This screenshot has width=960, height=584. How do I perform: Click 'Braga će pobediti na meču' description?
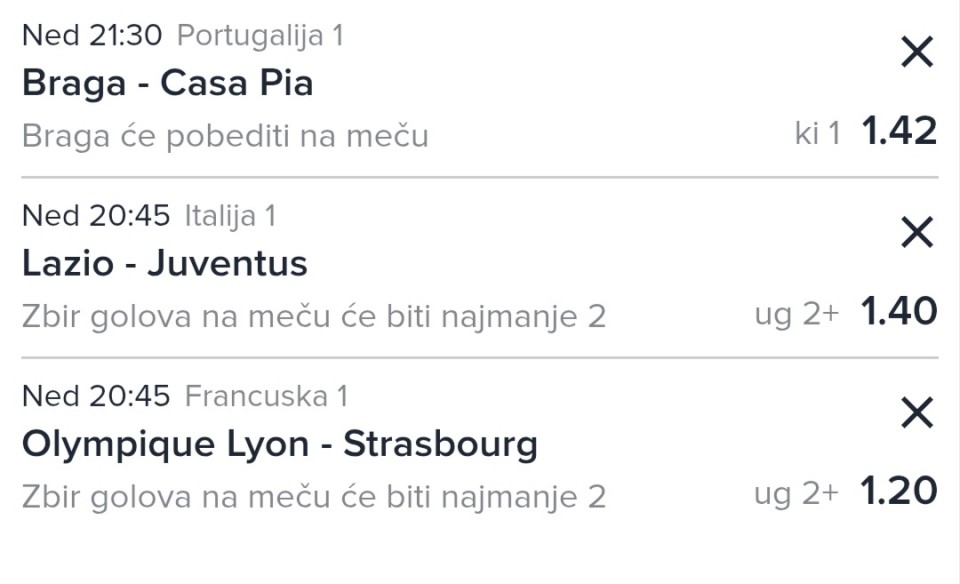pos(225,136)
